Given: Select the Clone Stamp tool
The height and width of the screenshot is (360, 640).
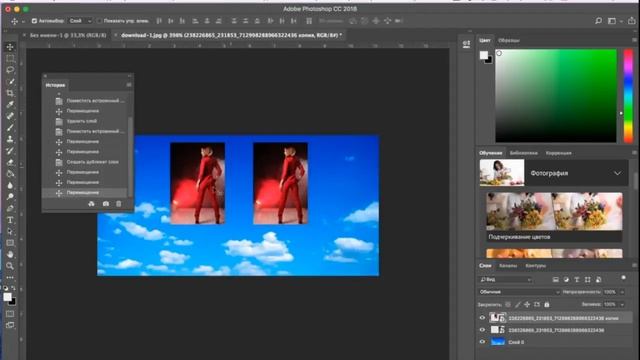Looking at the screenshot, I should pos(10,139).
